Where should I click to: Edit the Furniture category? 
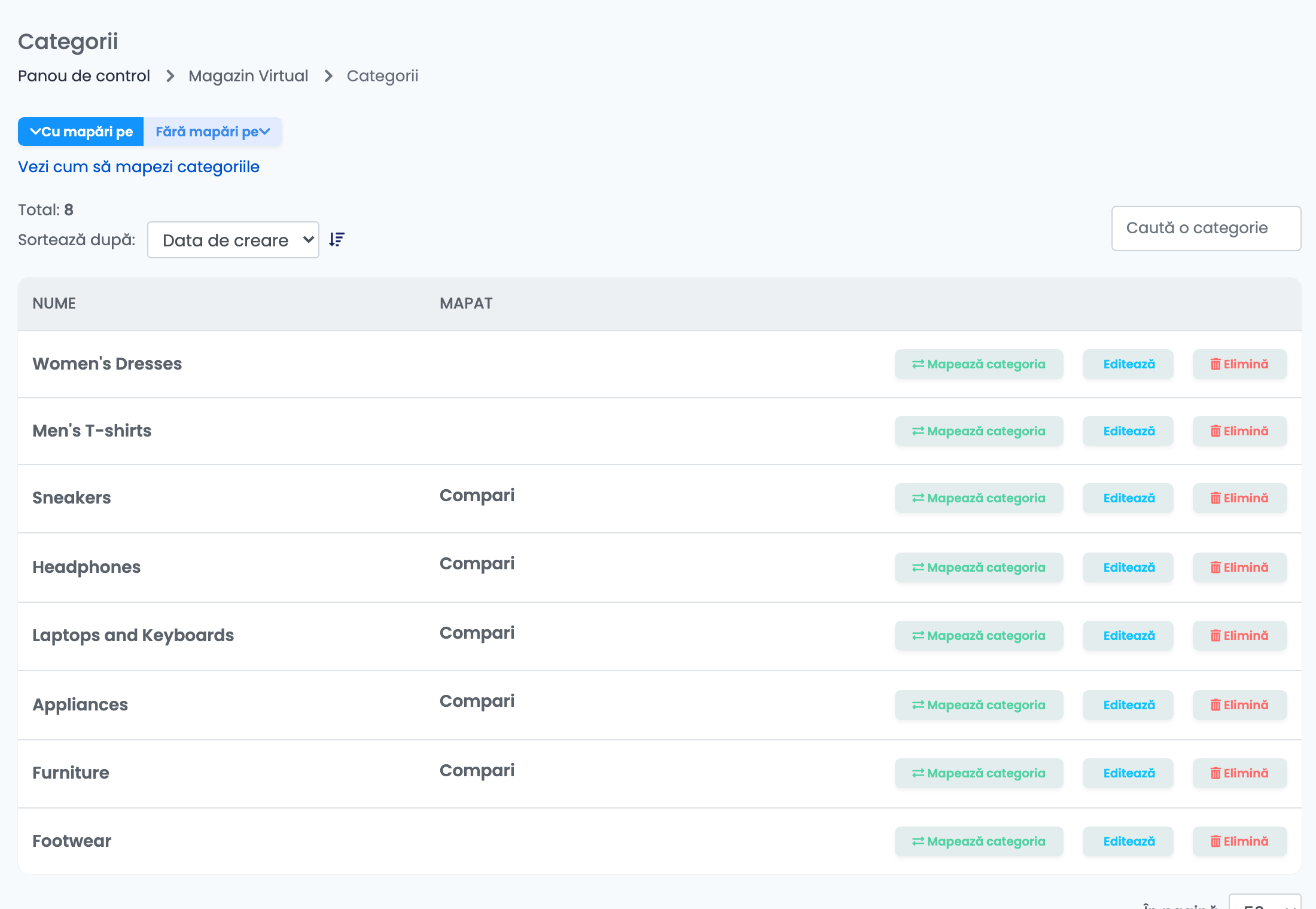(1128, 773)
